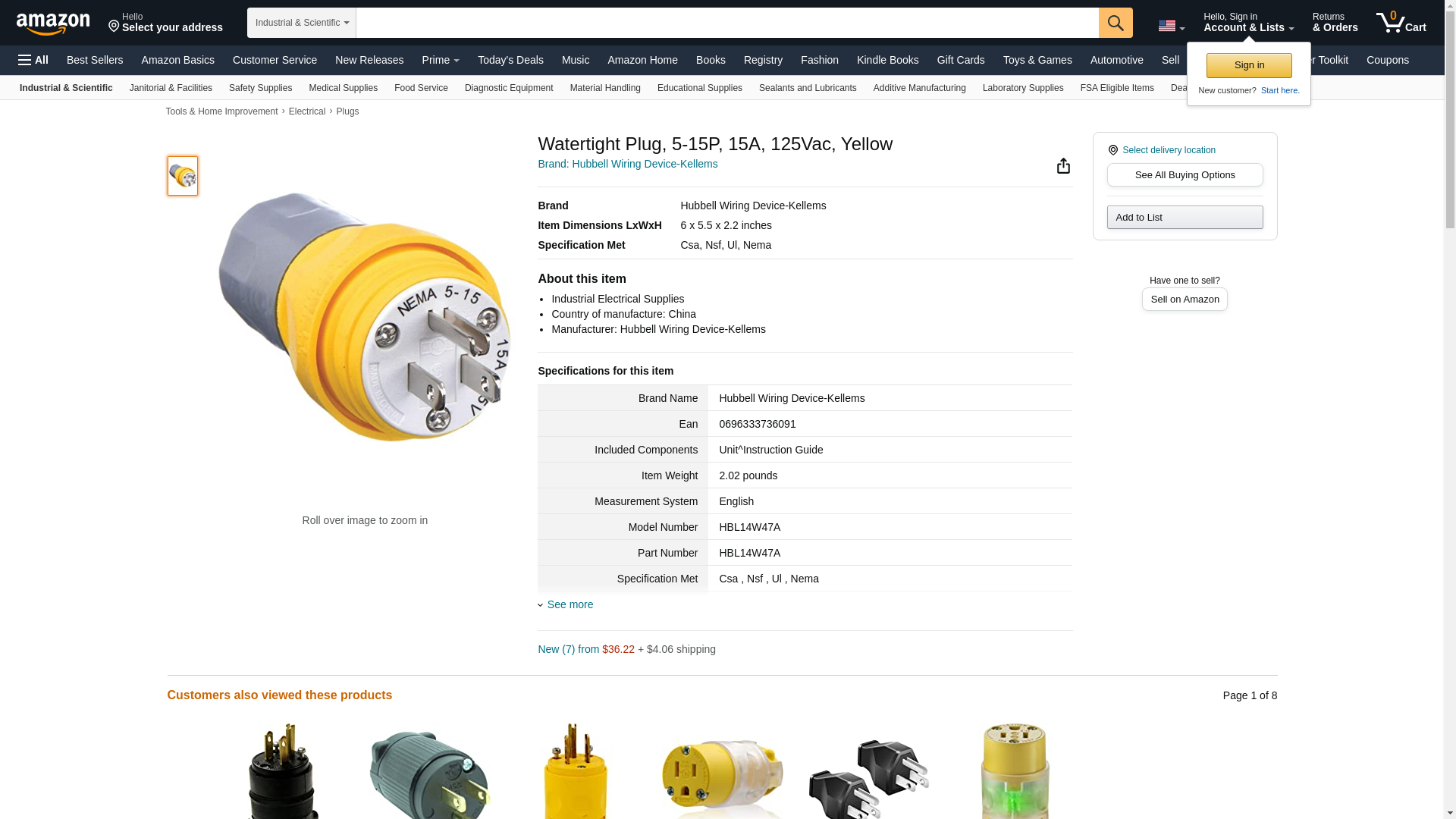
Task: Click the yellow Sign in button
Action: (1249, 65)
